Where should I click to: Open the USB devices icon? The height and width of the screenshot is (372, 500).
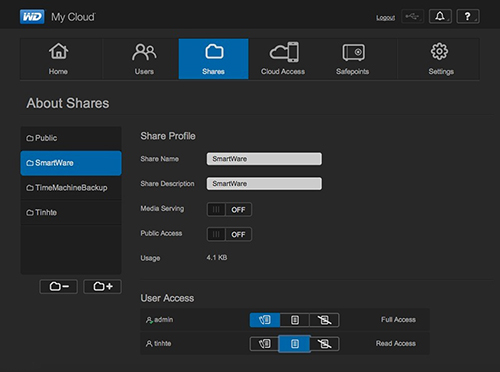coord(412,16)
